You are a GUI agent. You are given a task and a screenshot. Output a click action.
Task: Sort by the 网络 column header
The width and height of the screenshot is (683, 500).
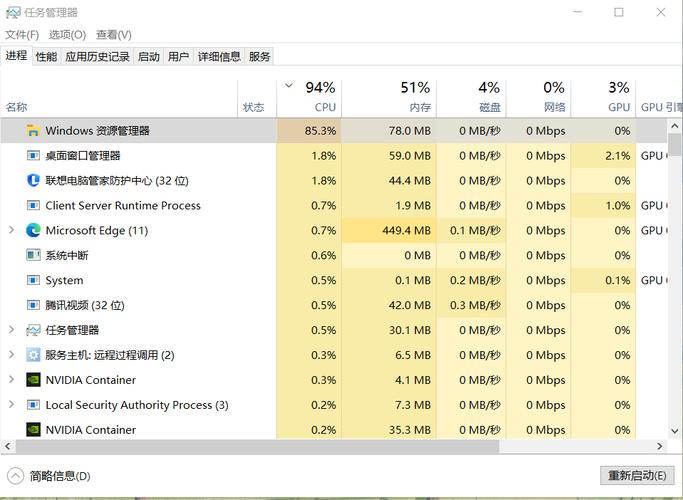point(538,98)
